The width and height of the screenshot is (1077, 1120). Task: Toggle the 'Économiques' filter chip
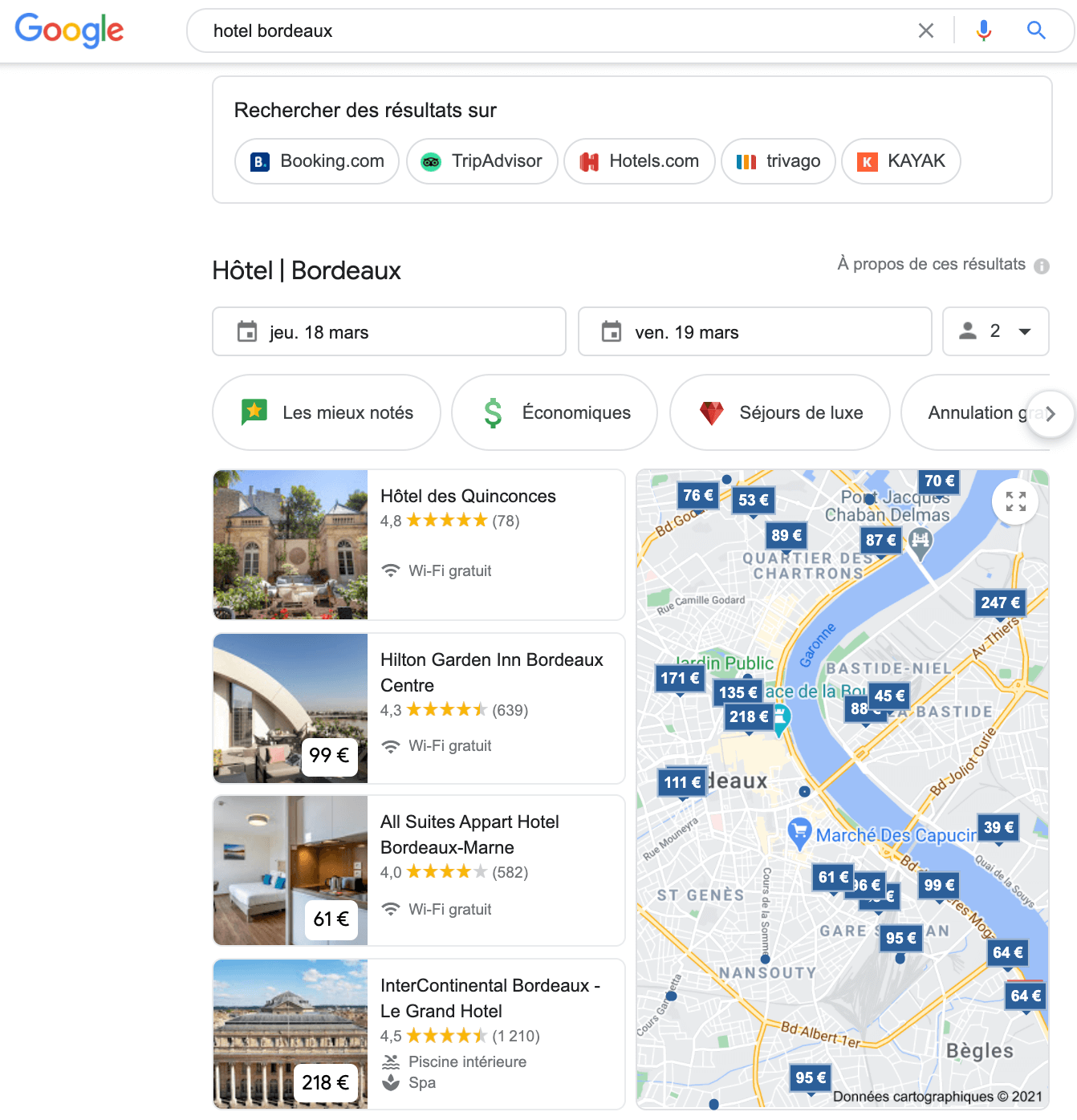[x=554, y=412]
